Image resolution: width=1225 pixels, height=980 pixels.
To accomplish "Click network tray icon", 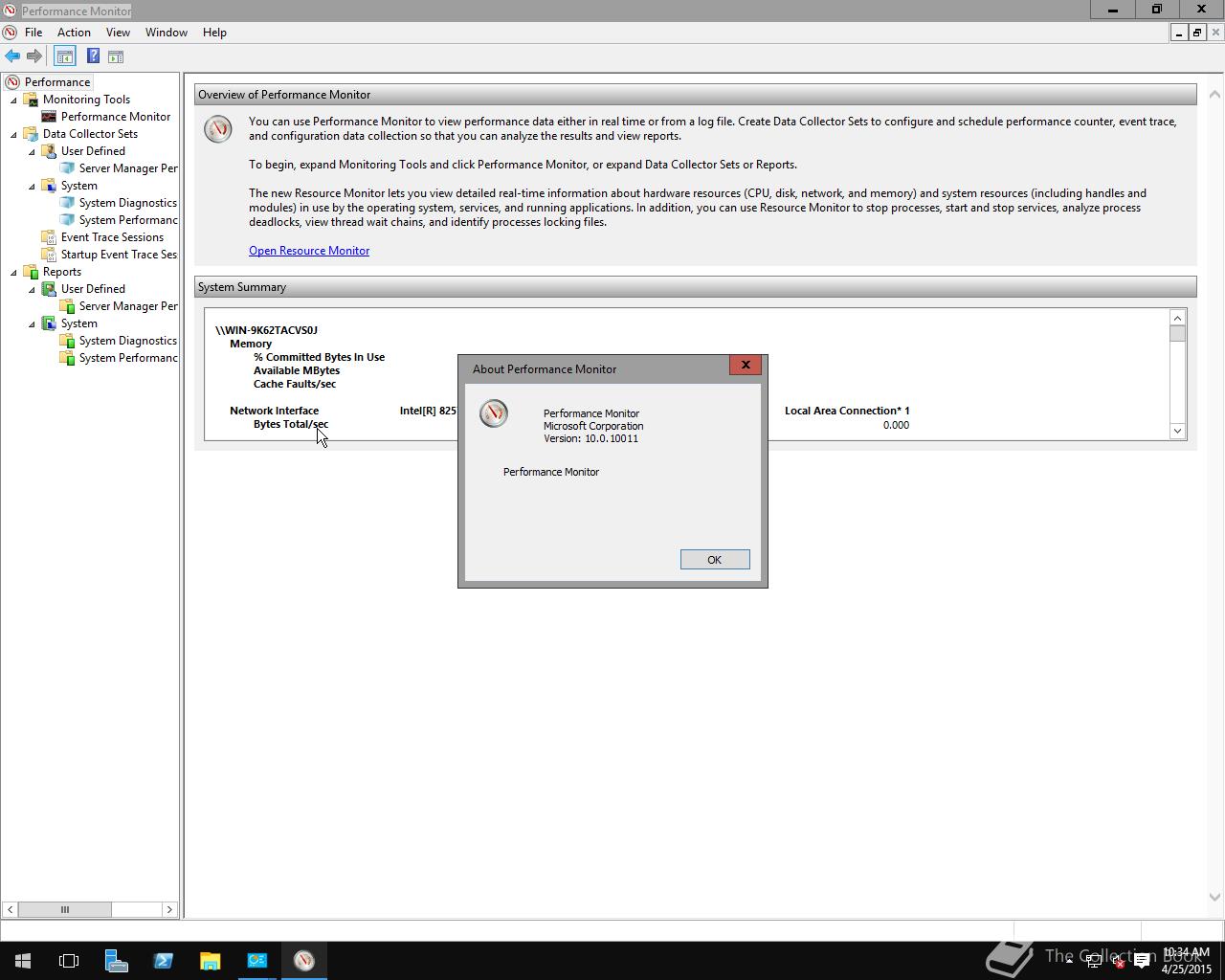I will point(1094,962).
